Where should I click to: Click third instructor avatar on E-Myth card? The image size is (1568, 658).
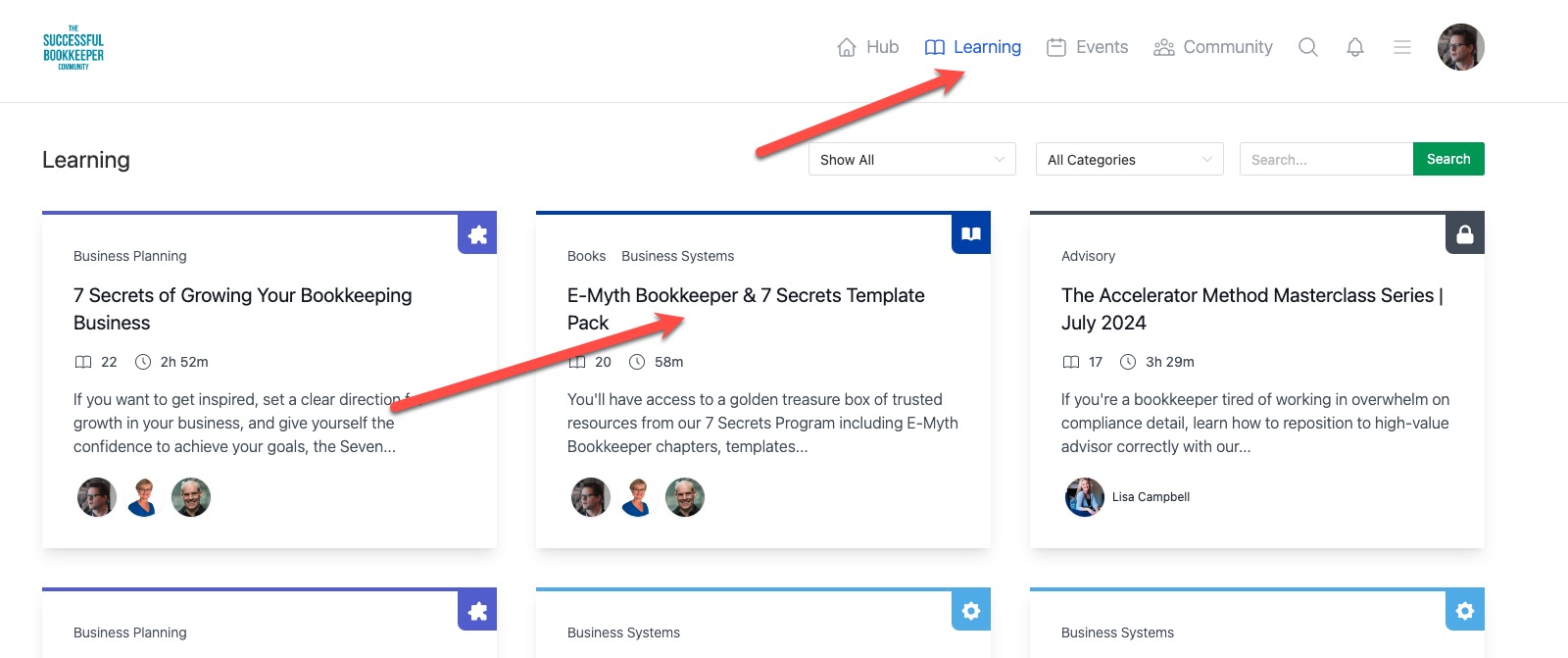(685, 497)
